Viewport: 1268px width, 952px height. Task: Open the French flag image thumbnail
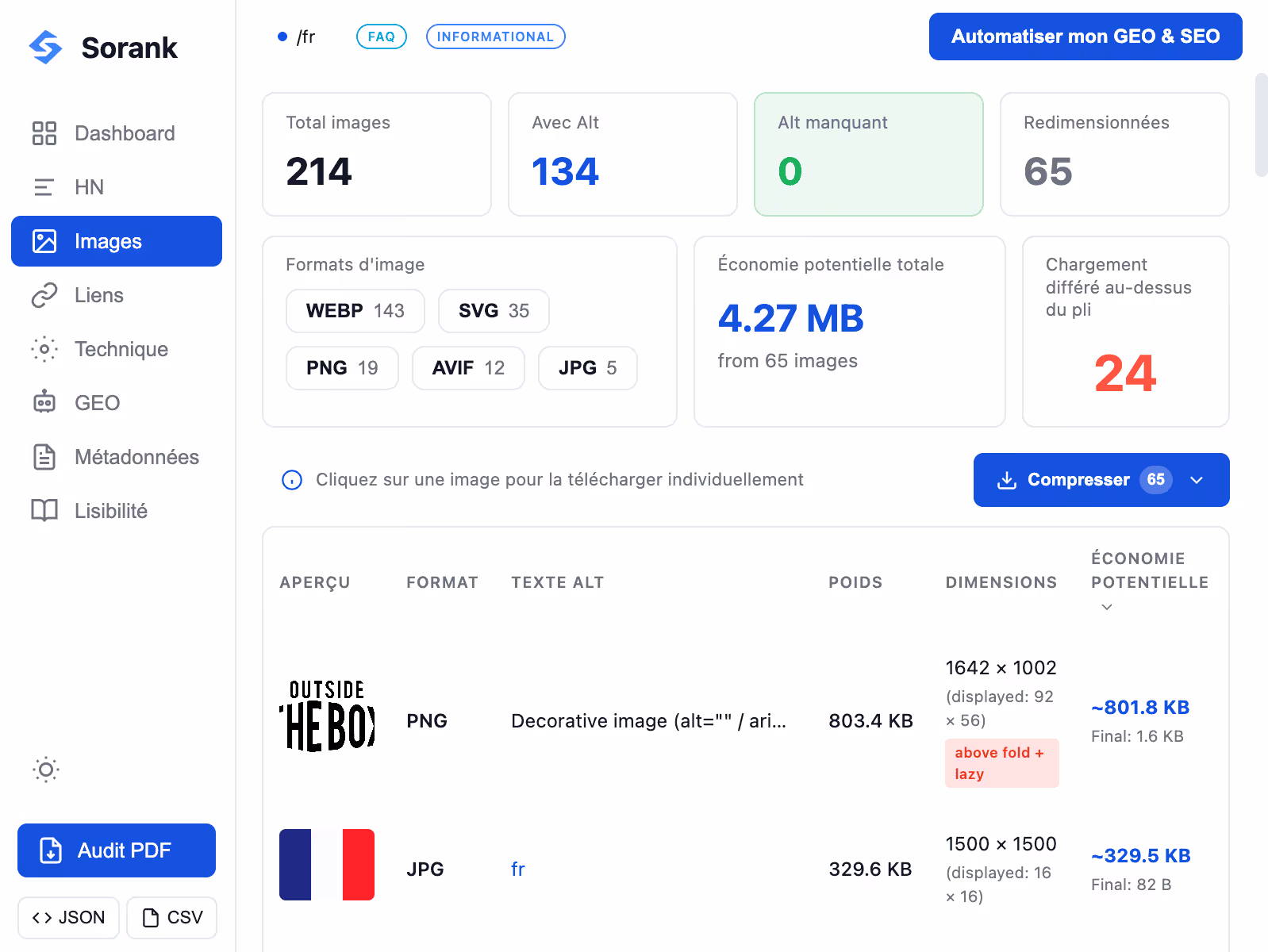(327, 865)
